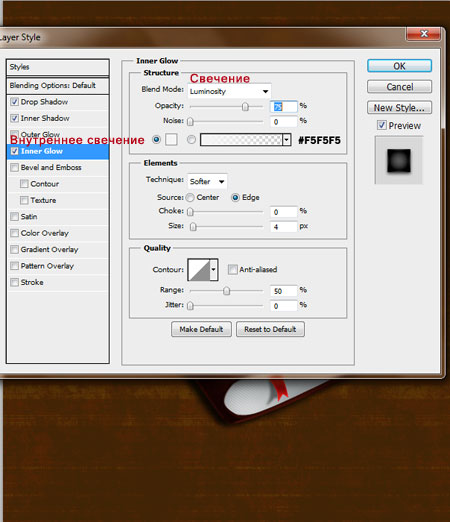
Task: Enable the Satin checkbox
Action: (14, 217)
